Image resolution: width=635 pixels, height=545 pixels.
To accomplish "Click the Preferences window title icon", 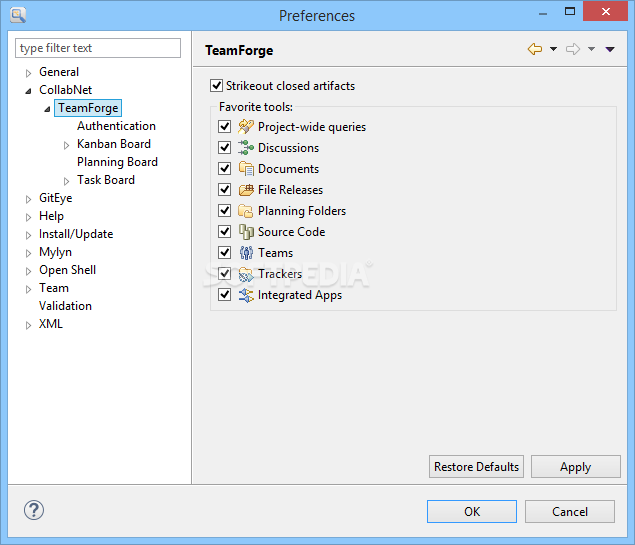I will [18, 15].
